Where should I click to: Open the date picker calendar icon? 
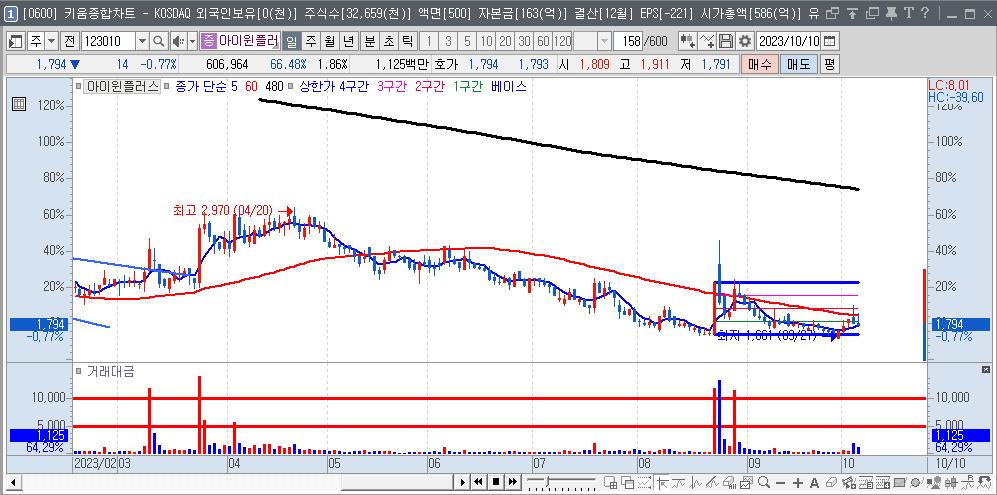829,41
